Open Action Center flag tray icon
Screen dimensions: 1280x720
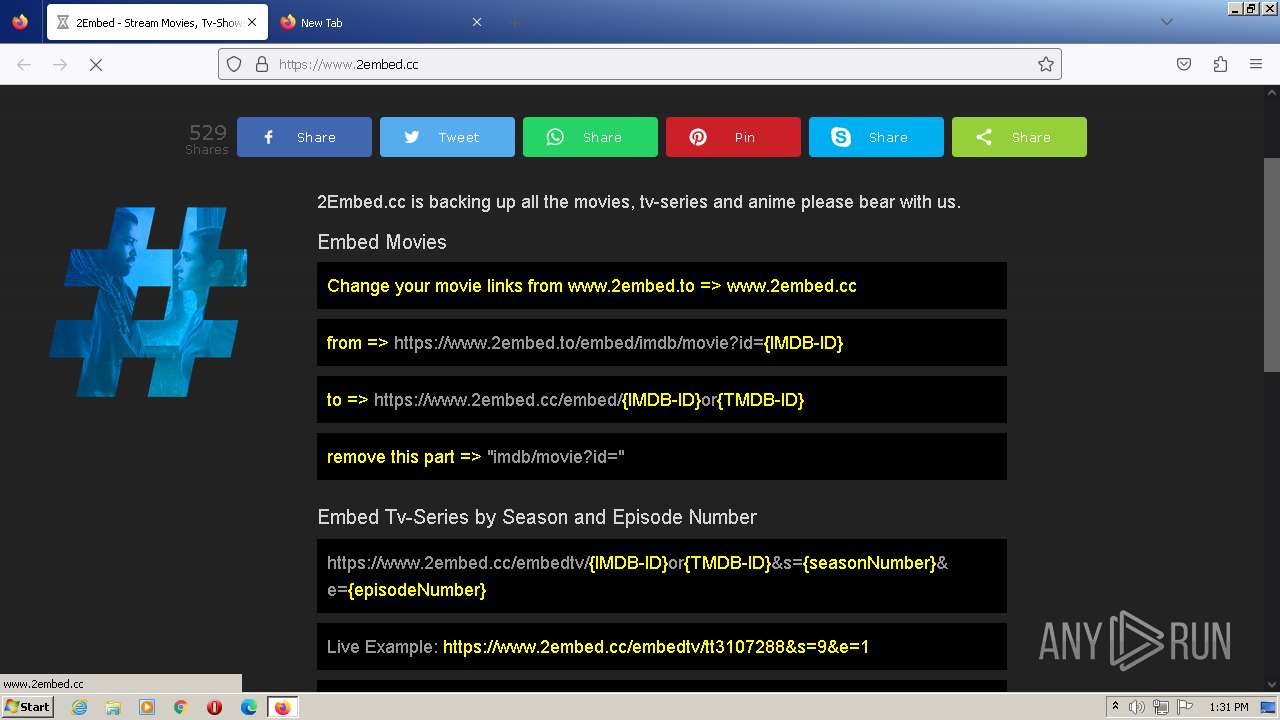pyautogui.click(x=1184, y=707)
